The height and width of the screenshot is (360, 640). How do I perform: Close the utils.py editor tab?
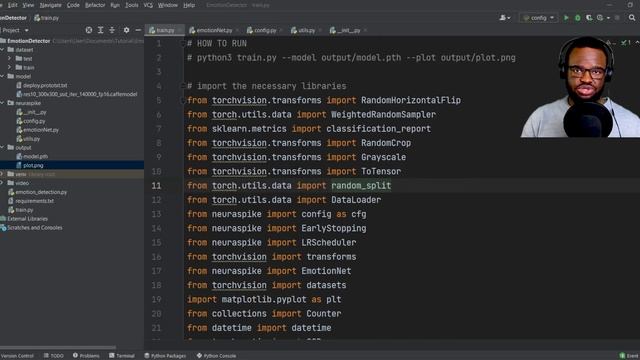pyautogui.click(x=320, y=31)
